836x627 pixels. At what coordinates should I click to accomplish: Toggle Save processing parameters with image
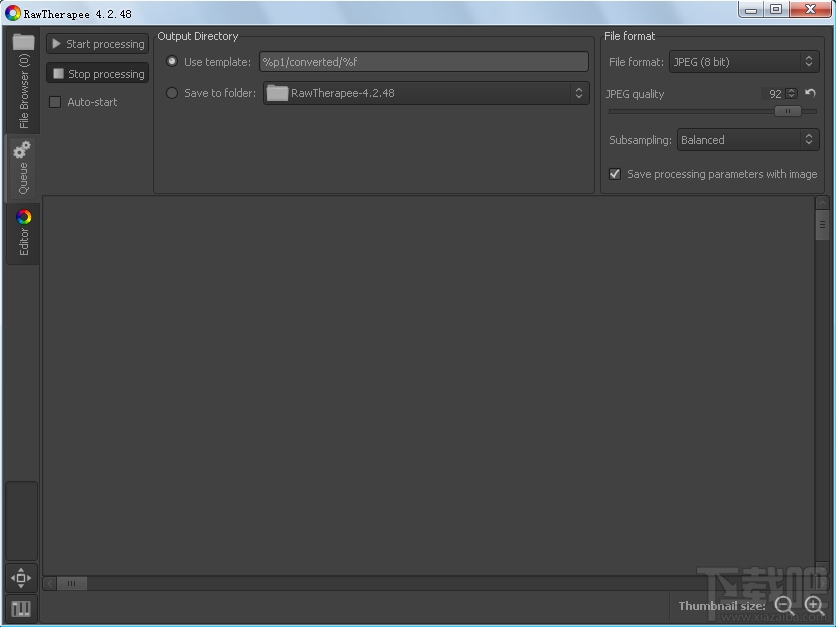pyautogui.click(x=615, y=174)
